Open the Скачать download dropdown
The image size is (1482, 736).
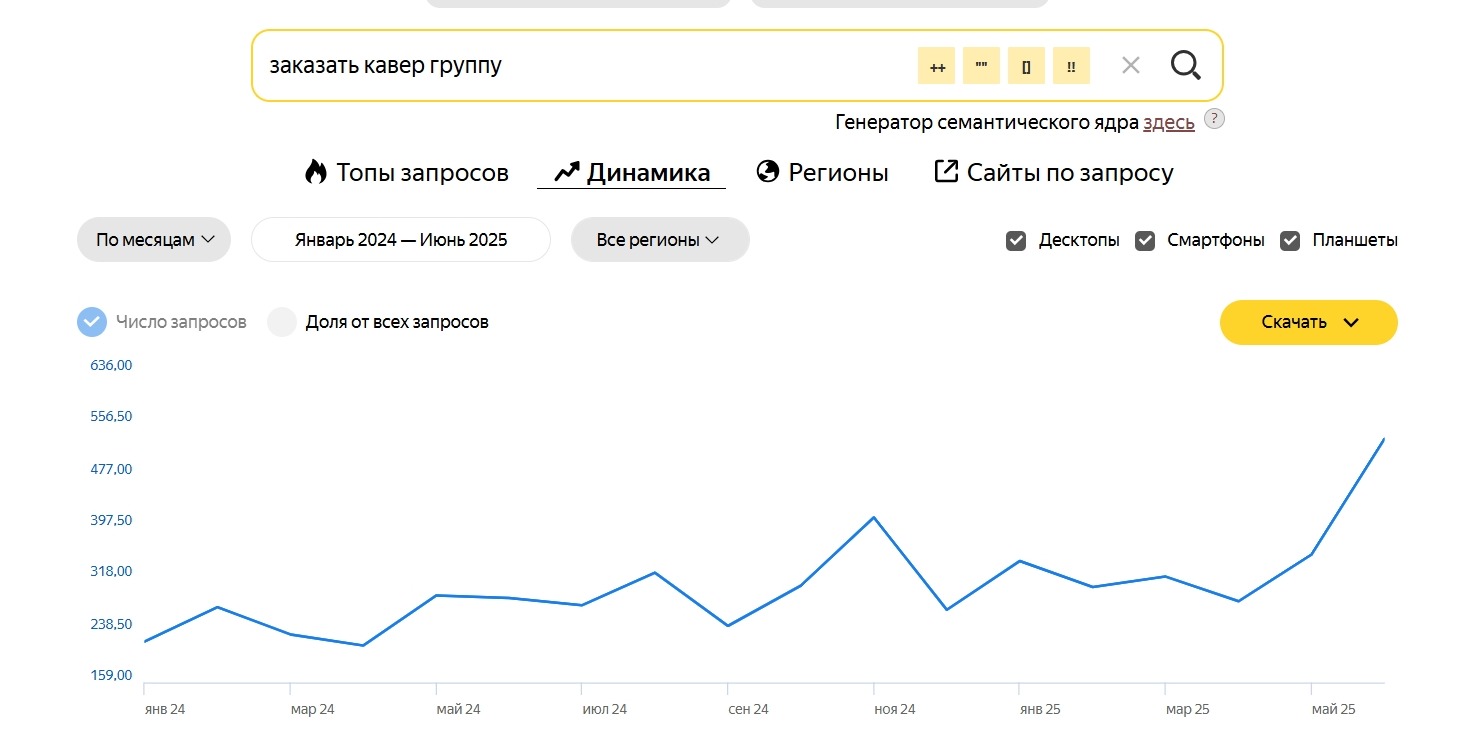pyautogui.click(x=1308, y=322)
